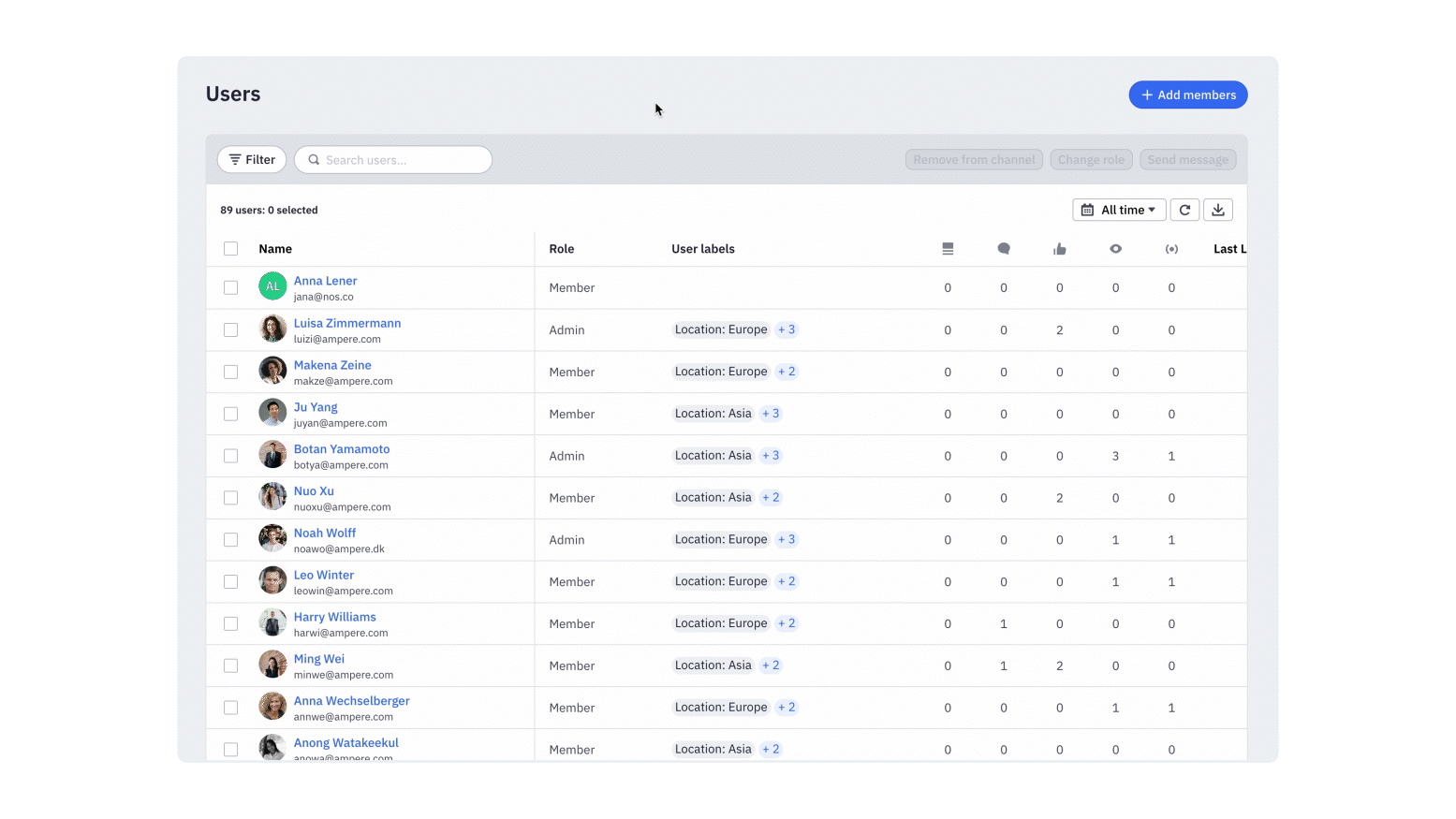Sort by comments bubble column icon
1456x819 pixels.
point(1004,249)
